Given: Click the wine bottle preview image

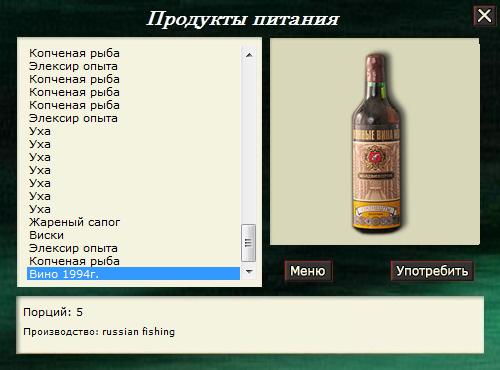Looking at the screenshot, I should tap(377, 143).
